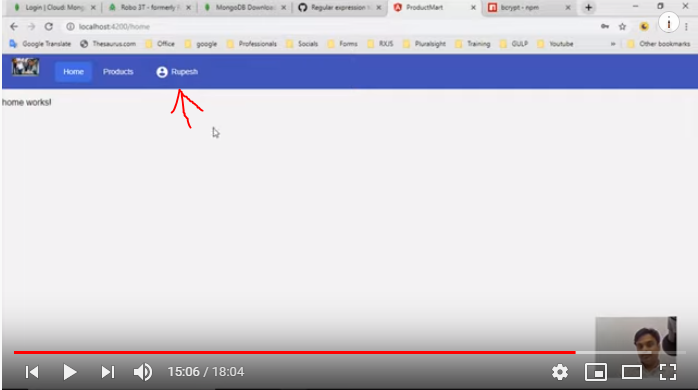Play the video
The height and width of the screenshot is (390, 698).
(69, 372)
